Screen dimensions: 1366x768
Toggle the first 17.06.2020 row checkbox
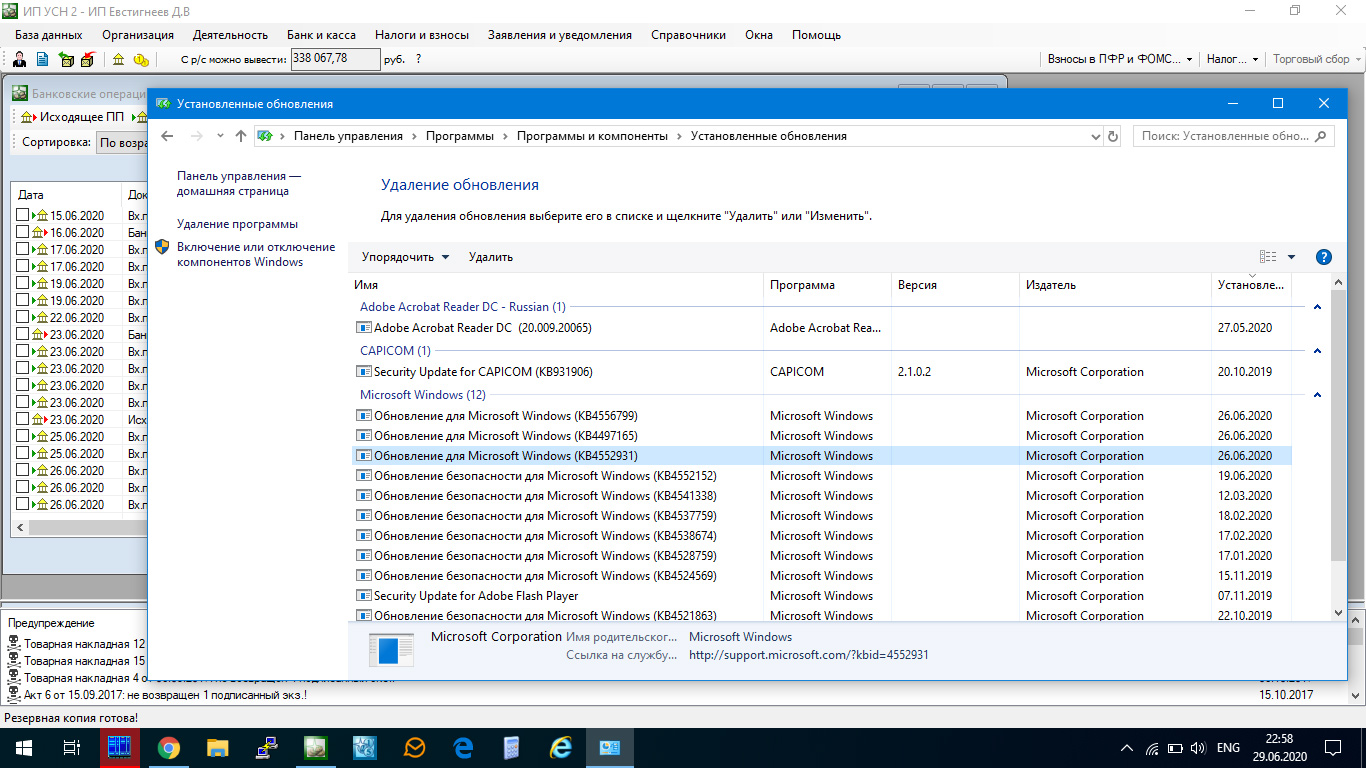point(23,249)
